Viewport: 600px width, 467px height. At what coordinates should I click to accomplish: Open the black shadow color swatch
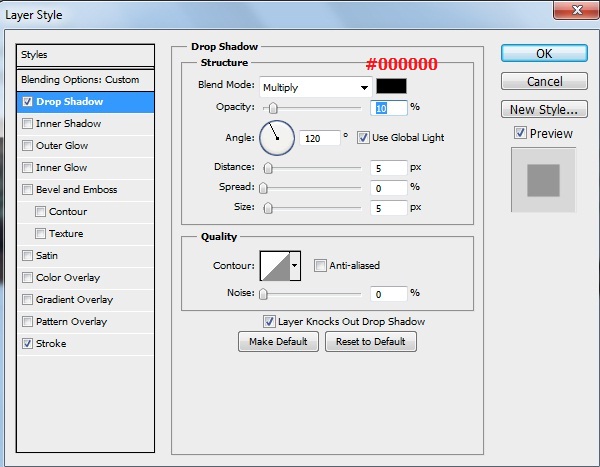pyautogui.click(x=392, y=87)
